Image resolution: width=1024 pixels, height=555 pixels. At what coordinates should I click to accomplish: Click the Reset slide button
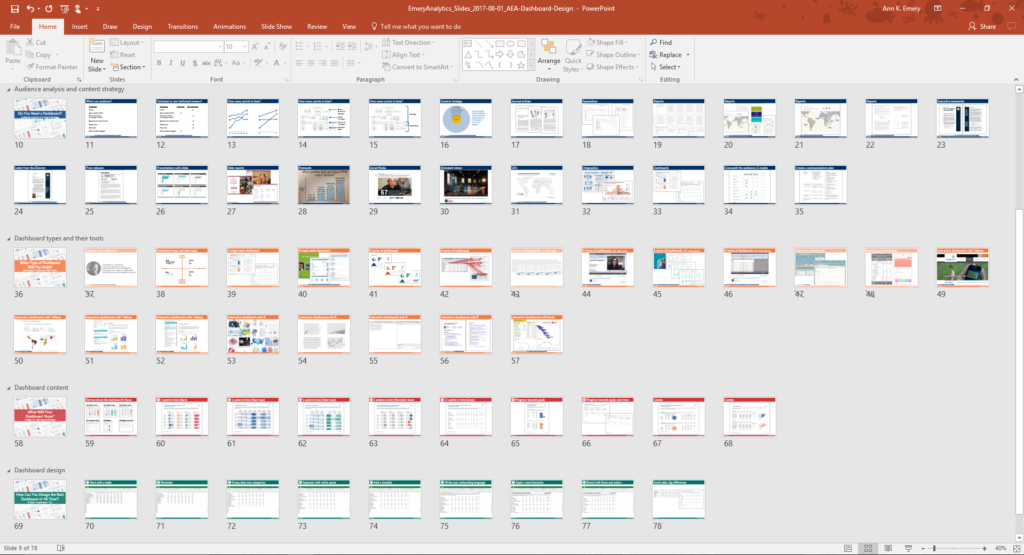[x=123, y=55]
